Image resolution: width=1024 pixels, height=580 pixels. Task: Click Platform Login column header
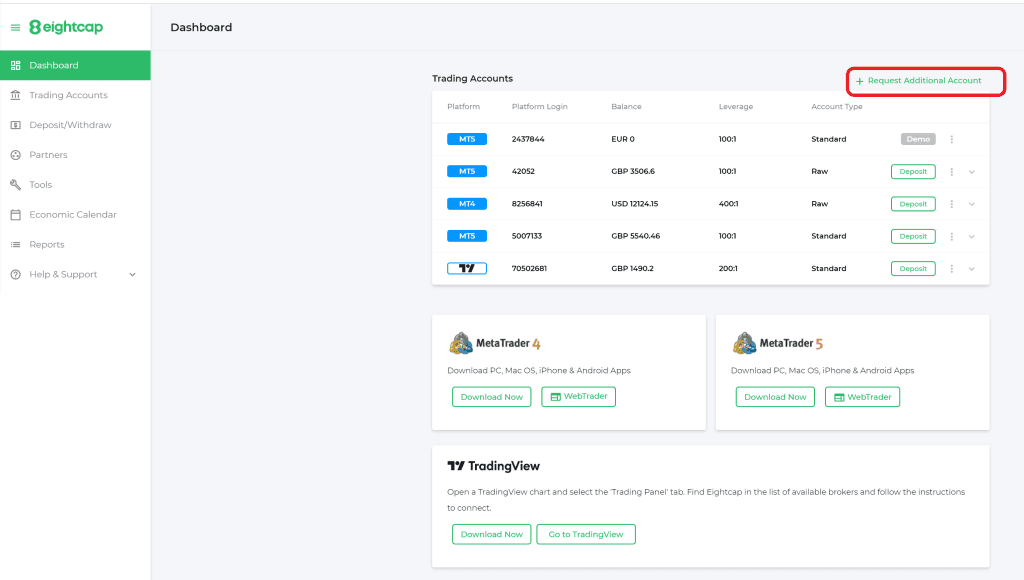pyautogui.click(x=539, y=106)
